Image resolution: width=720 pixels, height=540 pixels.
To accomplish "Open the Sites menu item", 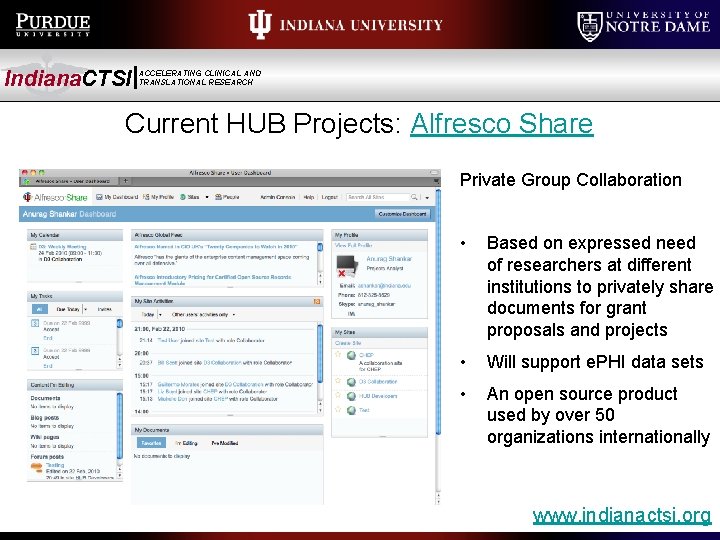I will pos(190,197).
